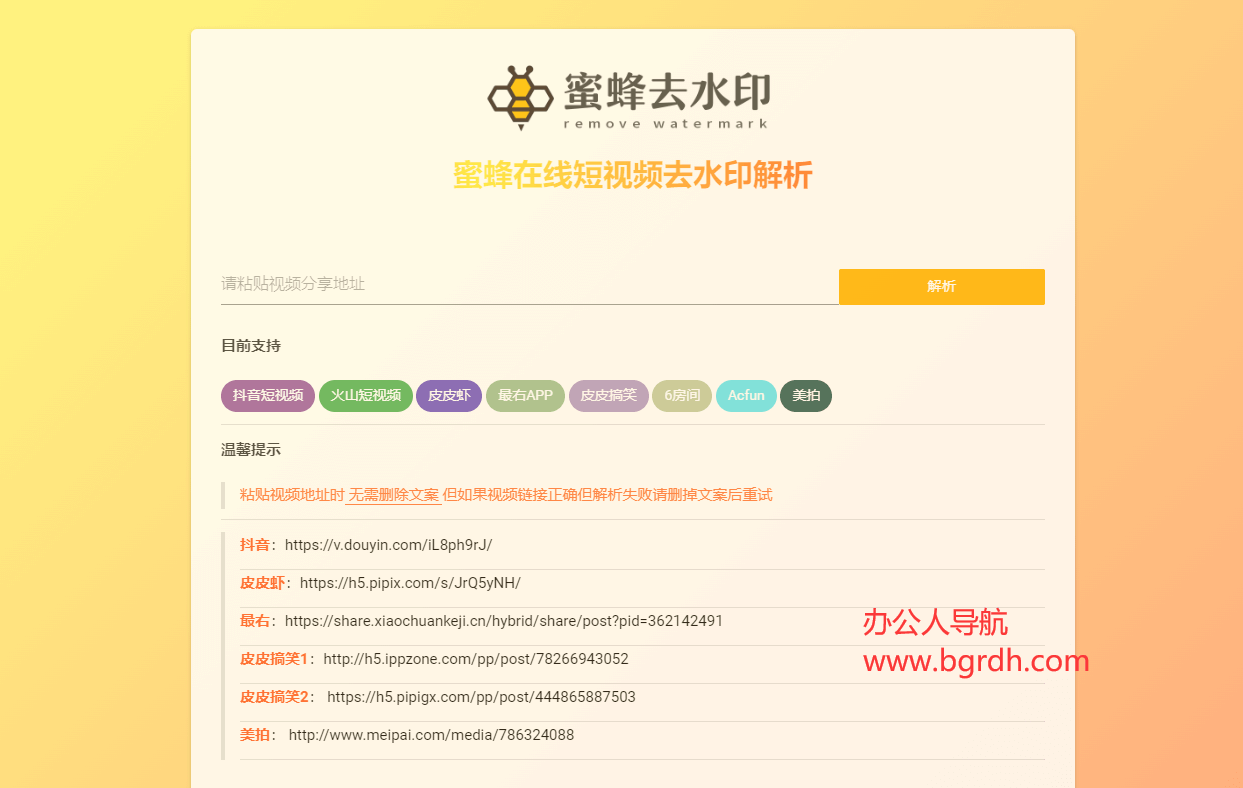Click the underlined 无需删除文案 text
Image resolution: width=1243 pixels, height=788 pixels.
pos(393,495)
